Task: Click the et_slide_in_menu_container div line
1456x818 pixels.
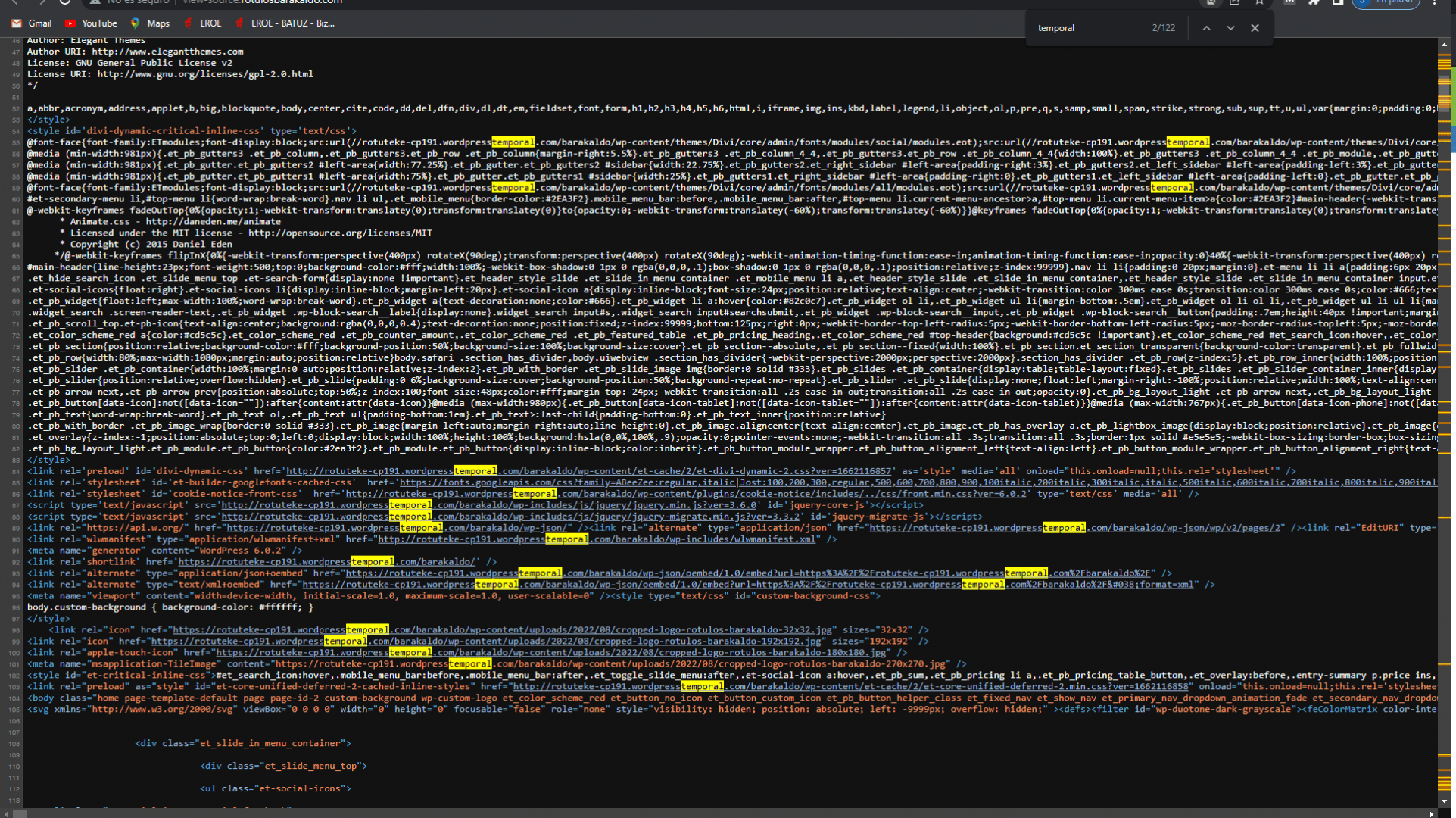Action: [x=243, y=744]
